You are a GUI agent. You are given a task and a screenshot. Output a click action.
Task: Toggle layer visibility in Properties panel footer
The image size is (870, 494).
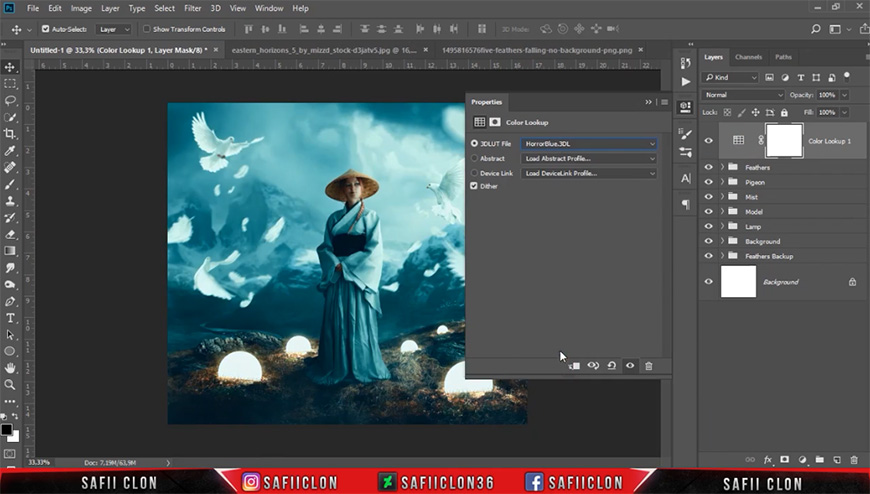tap(630, 366)
